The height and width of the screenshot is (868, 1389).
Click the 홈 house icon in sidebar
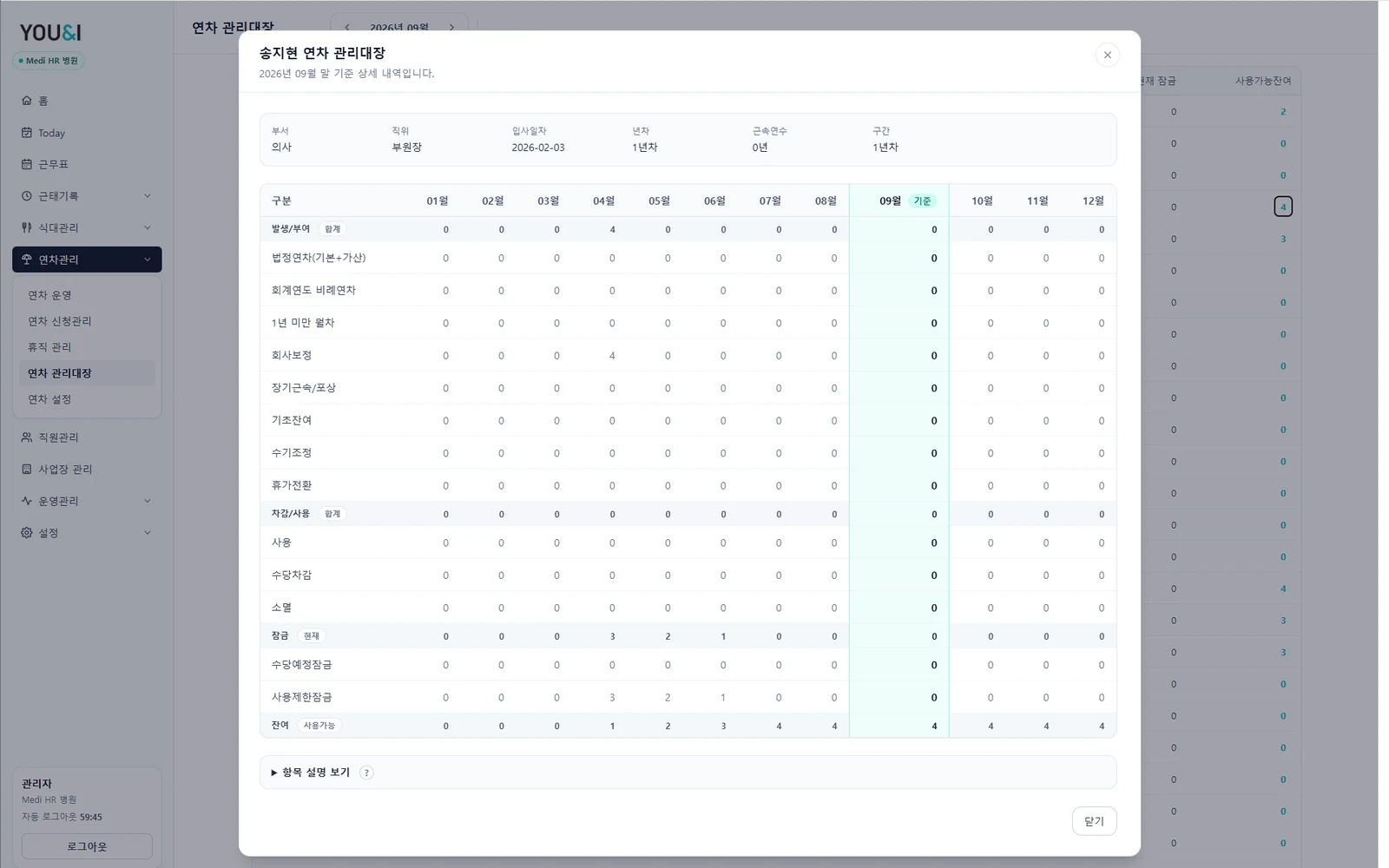[x=27, y=101]
